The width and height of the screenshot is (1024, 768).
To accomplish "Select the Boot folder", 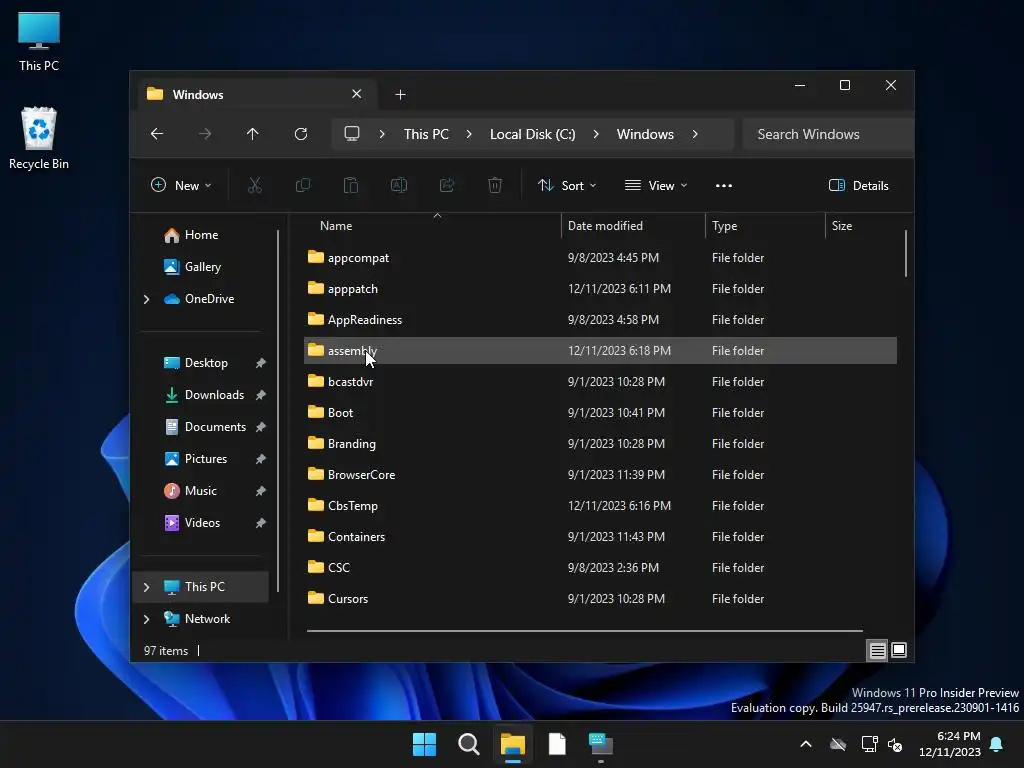I will coord(600,413).
